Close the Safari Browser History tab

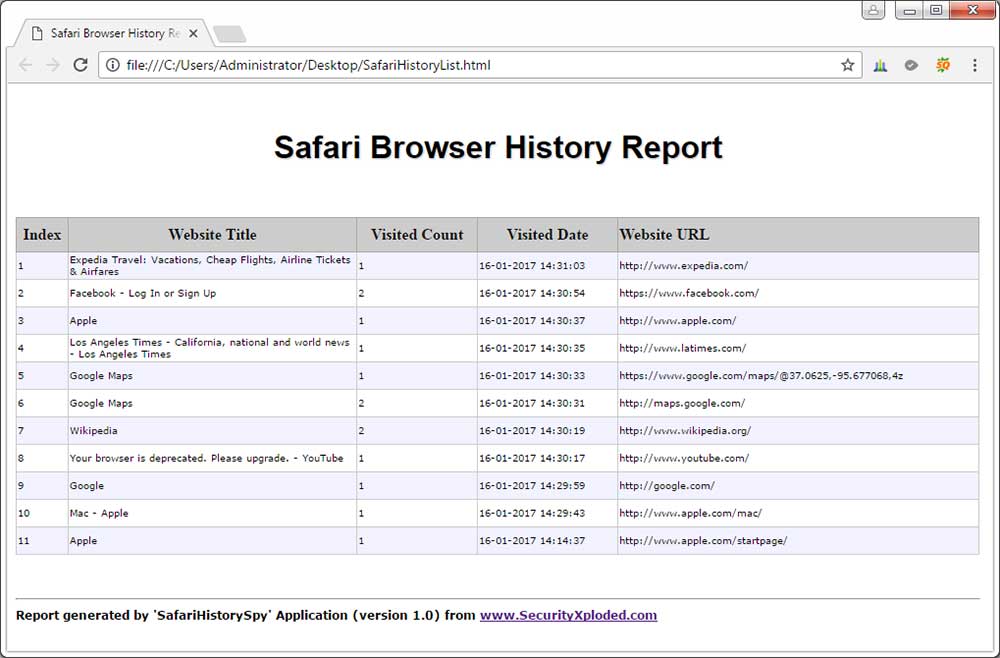pyautogui.click(x=194, y=33)
